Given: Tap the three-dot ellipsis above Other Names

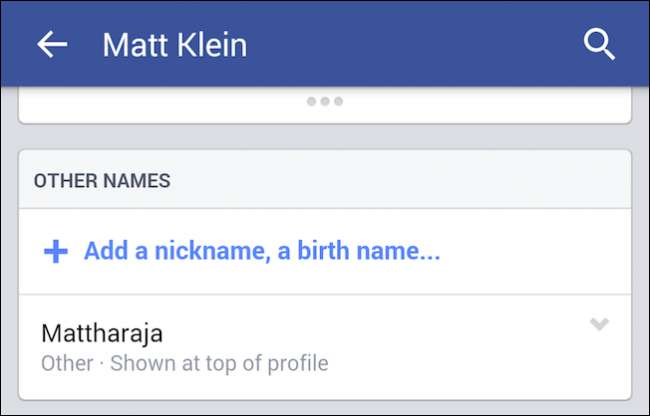Looking at the screenshot, I should (x=325, y=102).
